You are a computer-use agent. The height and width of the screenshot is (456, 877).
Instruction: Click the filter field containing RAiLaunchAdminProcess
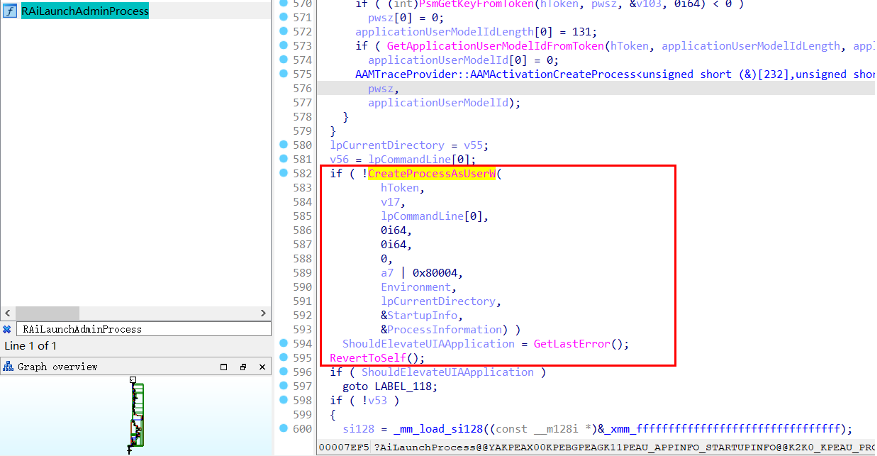[x=140, y=329]
